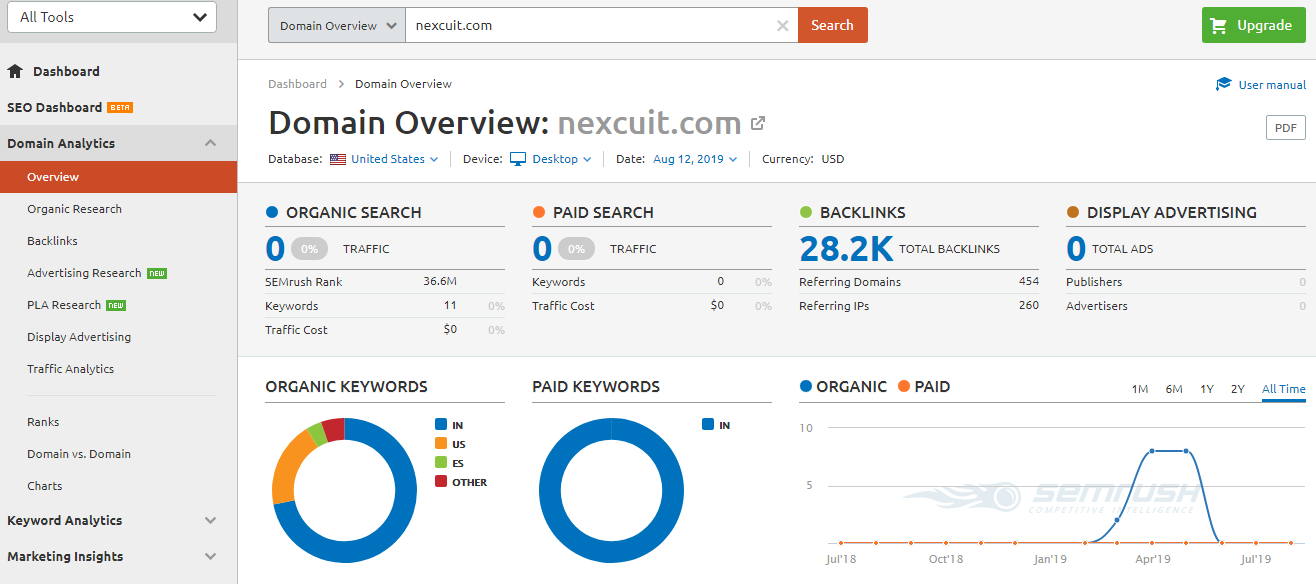Click NEW badge beside Advertising Research
This screenshot has height=584, width=1316.
(157, 273)
